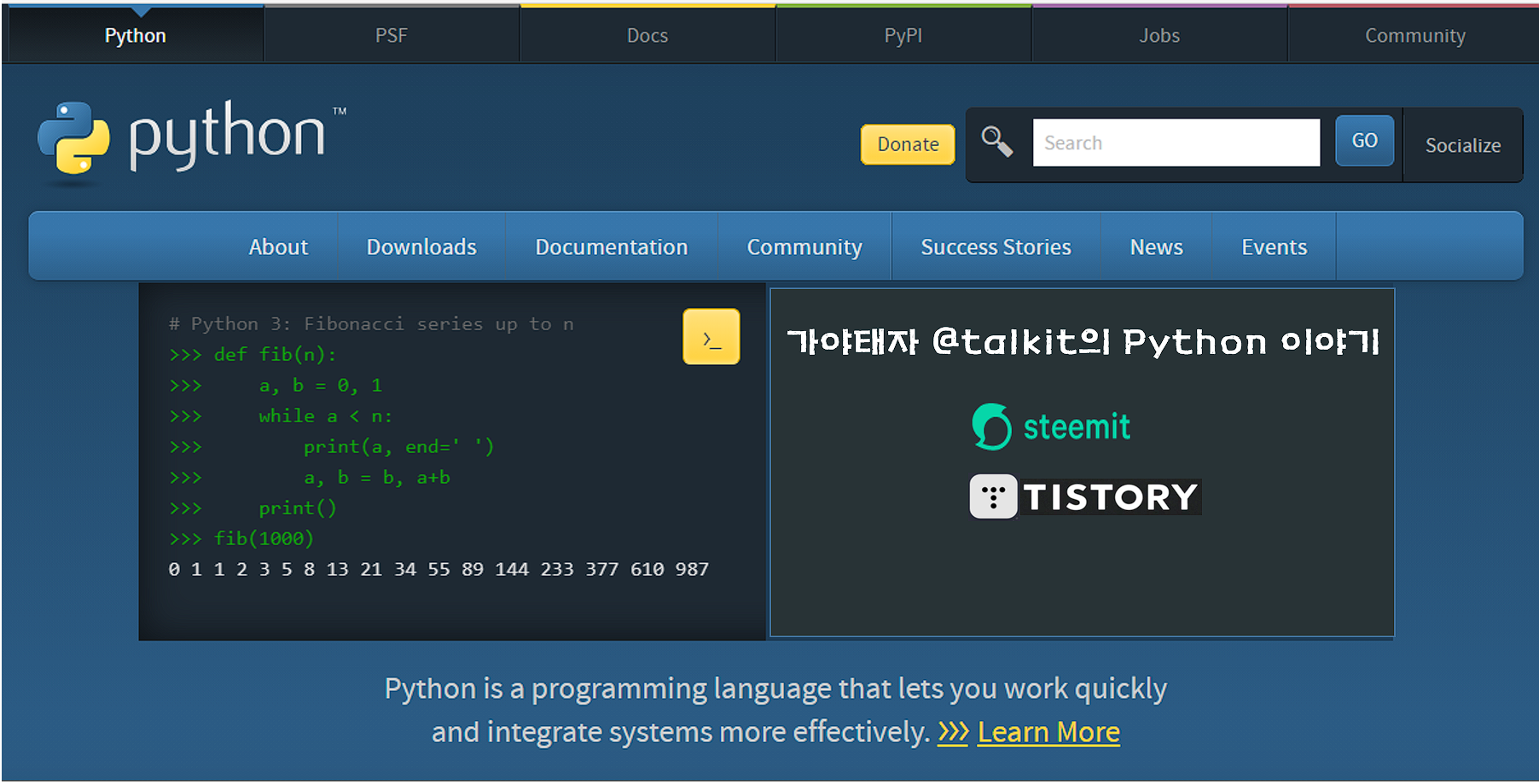The width and height of the screenshot is (1539, 784).
Task: Click the 'print(a, end=' ')' code line
Action: tap(332, 446)
